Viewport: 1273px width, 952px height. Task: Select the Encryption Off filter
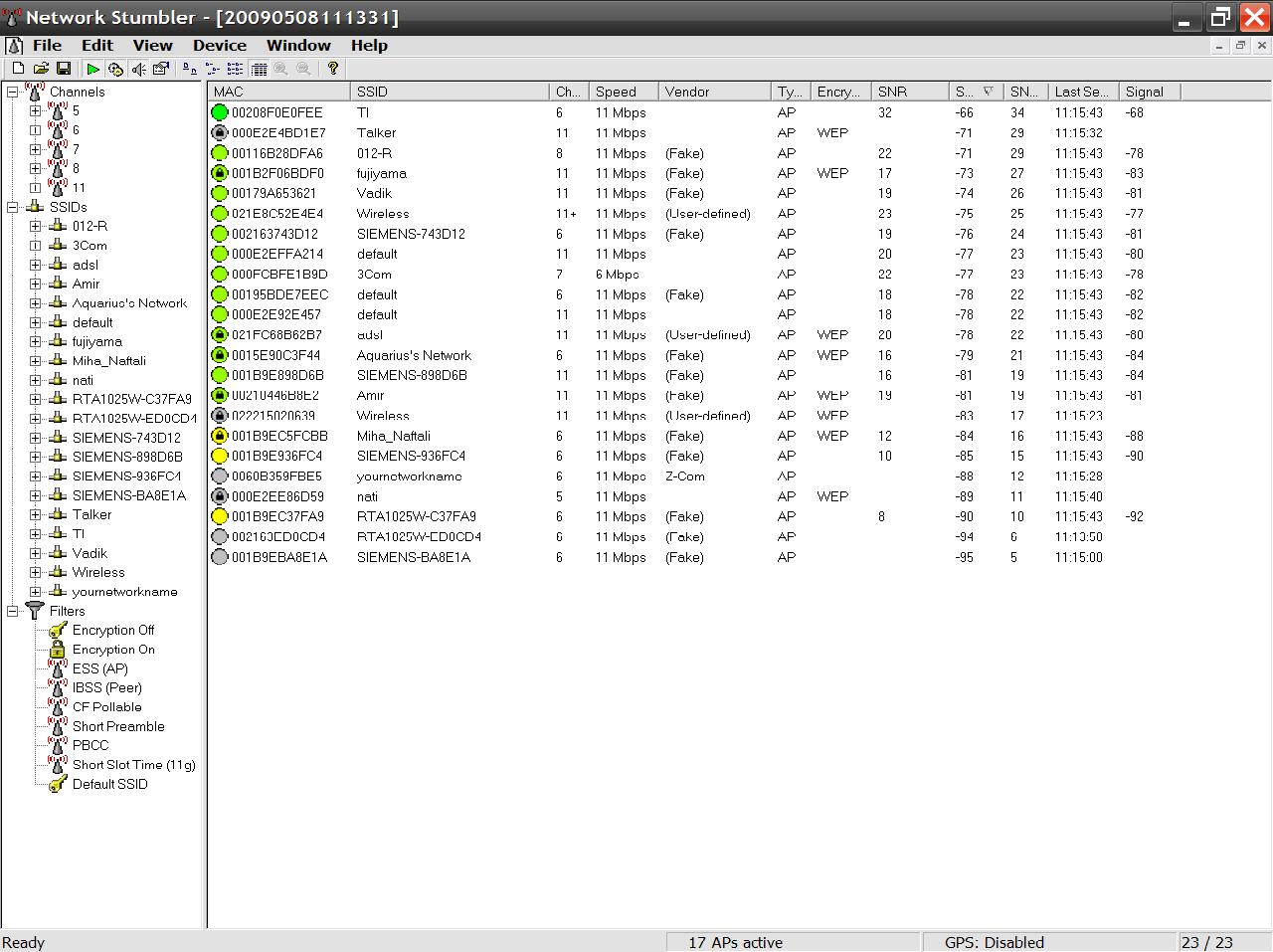coord(113,630)
